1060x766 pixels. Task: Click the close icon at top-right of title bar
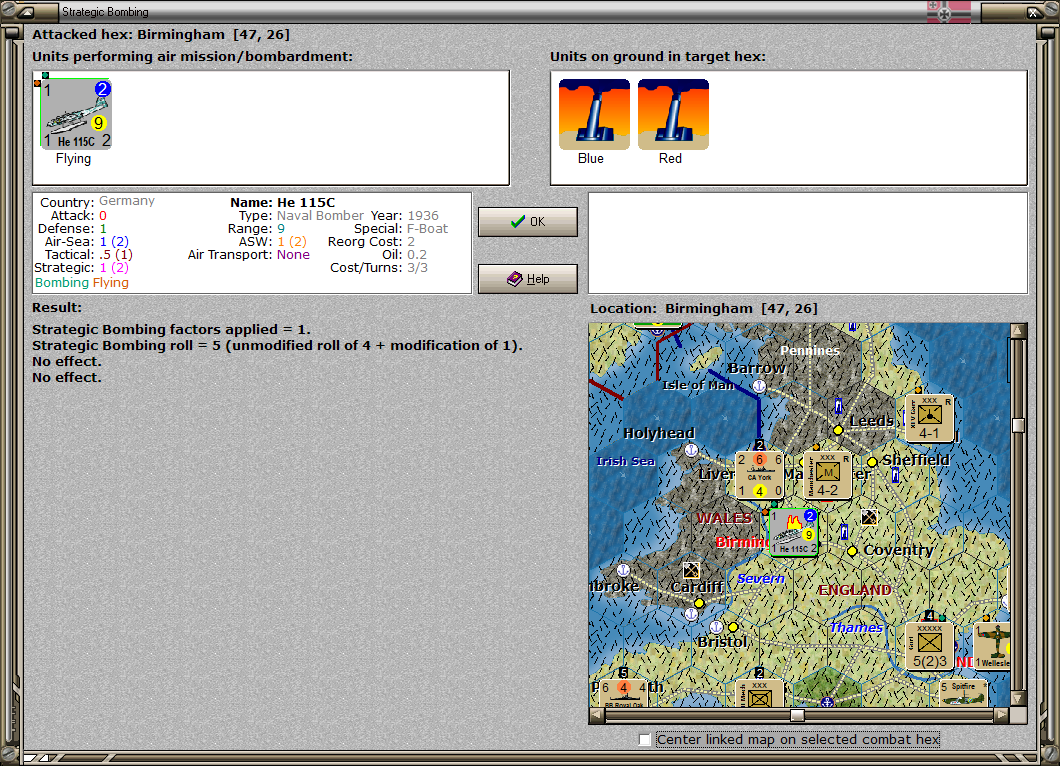coord(1034,11)
